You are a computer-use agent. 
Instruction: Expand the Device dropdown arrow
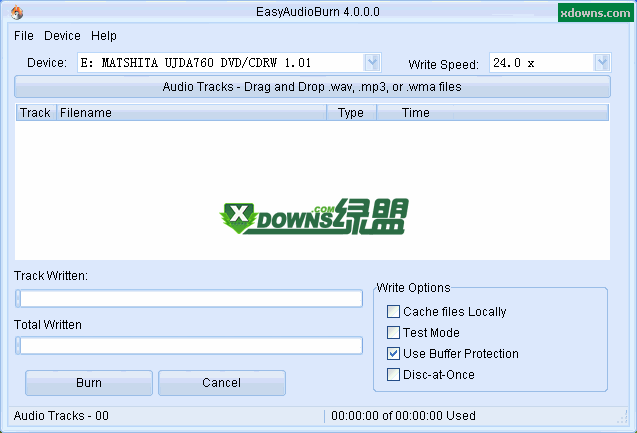[x=372, y=63]
